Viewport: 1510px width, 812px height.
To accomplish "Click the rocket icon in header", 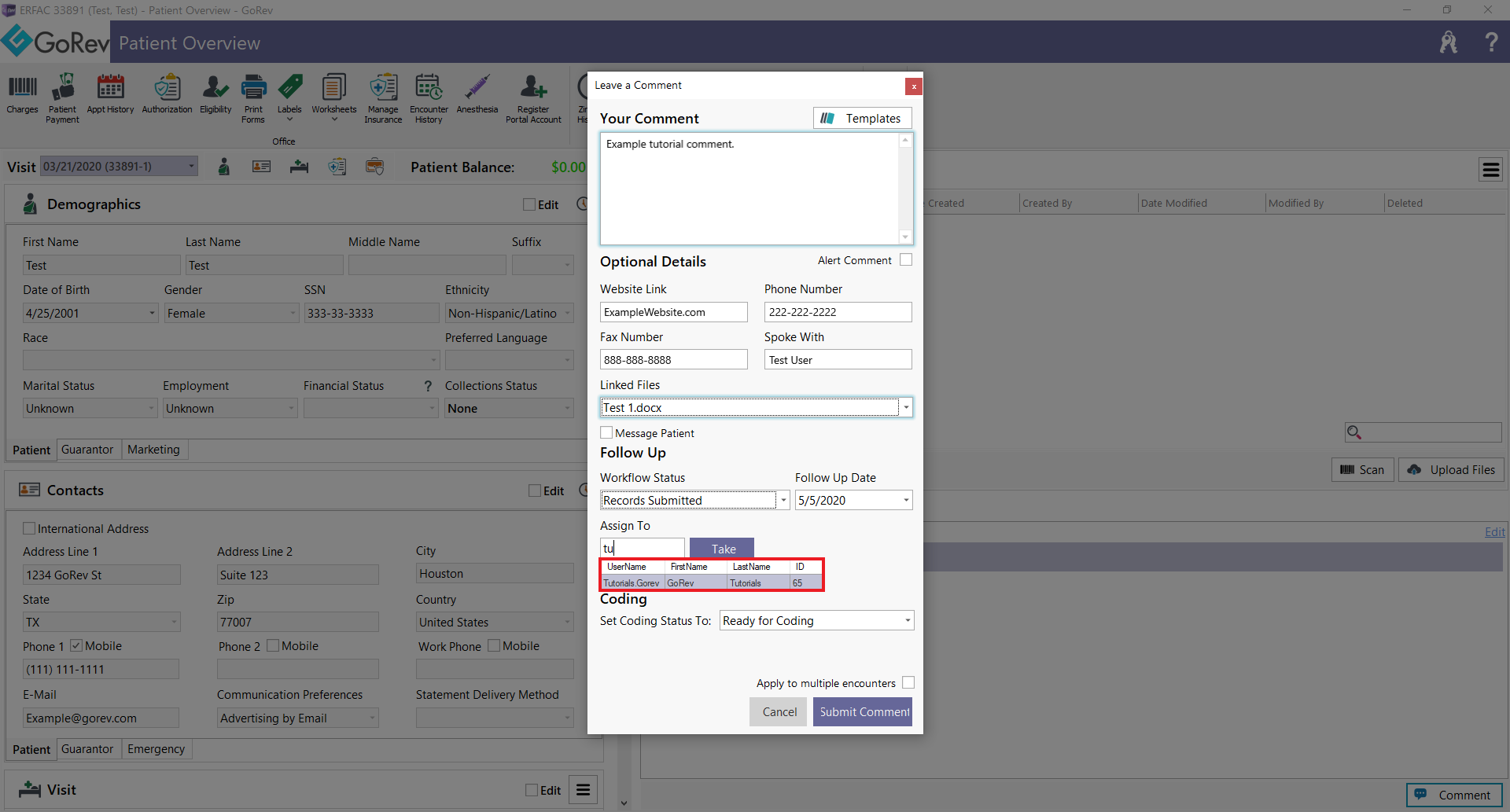I will point(1449,42).
